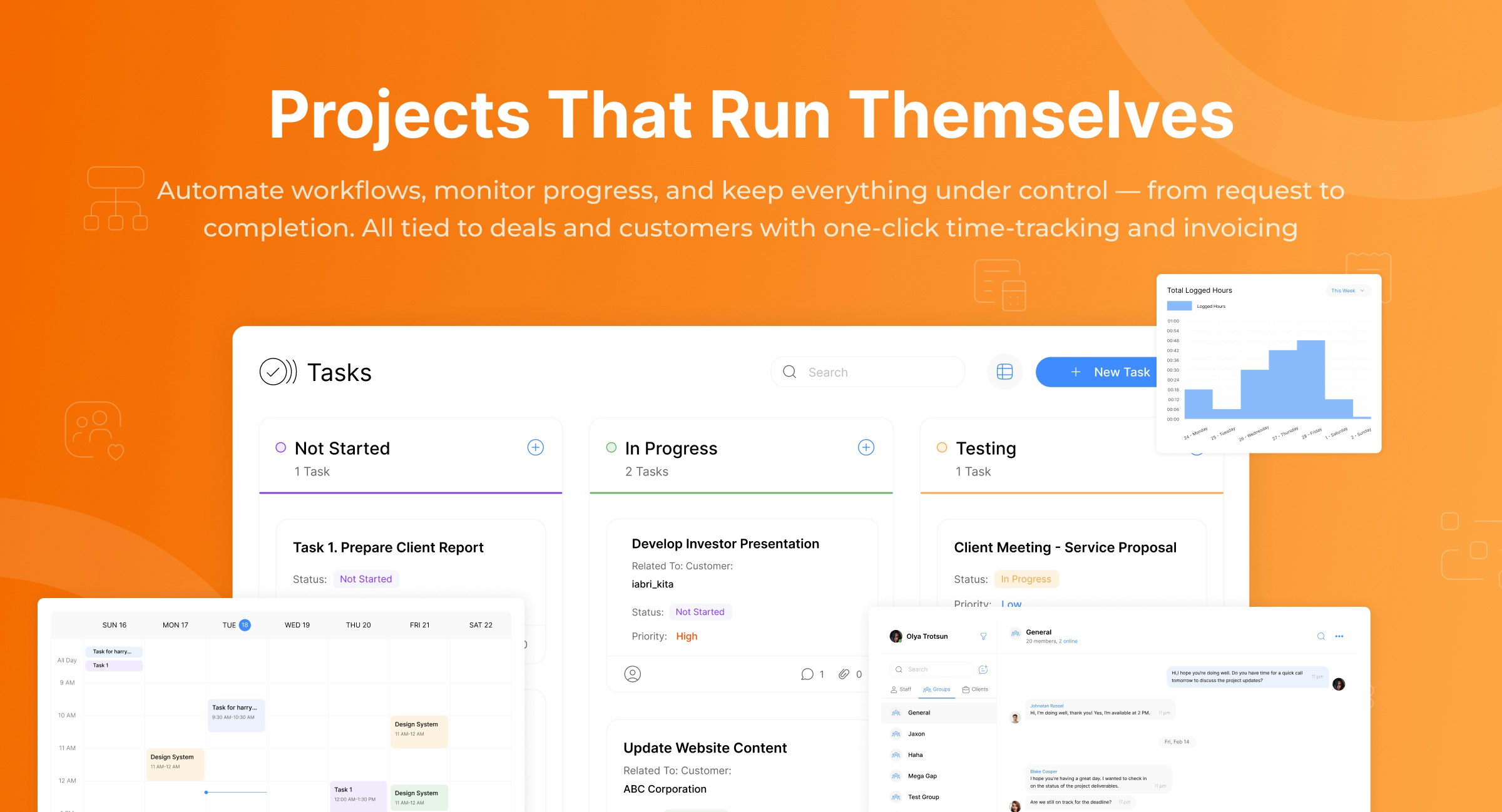The width and height of the screenshot is (1502, 812).
Task: Start a new chat with the compose icon
Action: [x=983, y=669]
